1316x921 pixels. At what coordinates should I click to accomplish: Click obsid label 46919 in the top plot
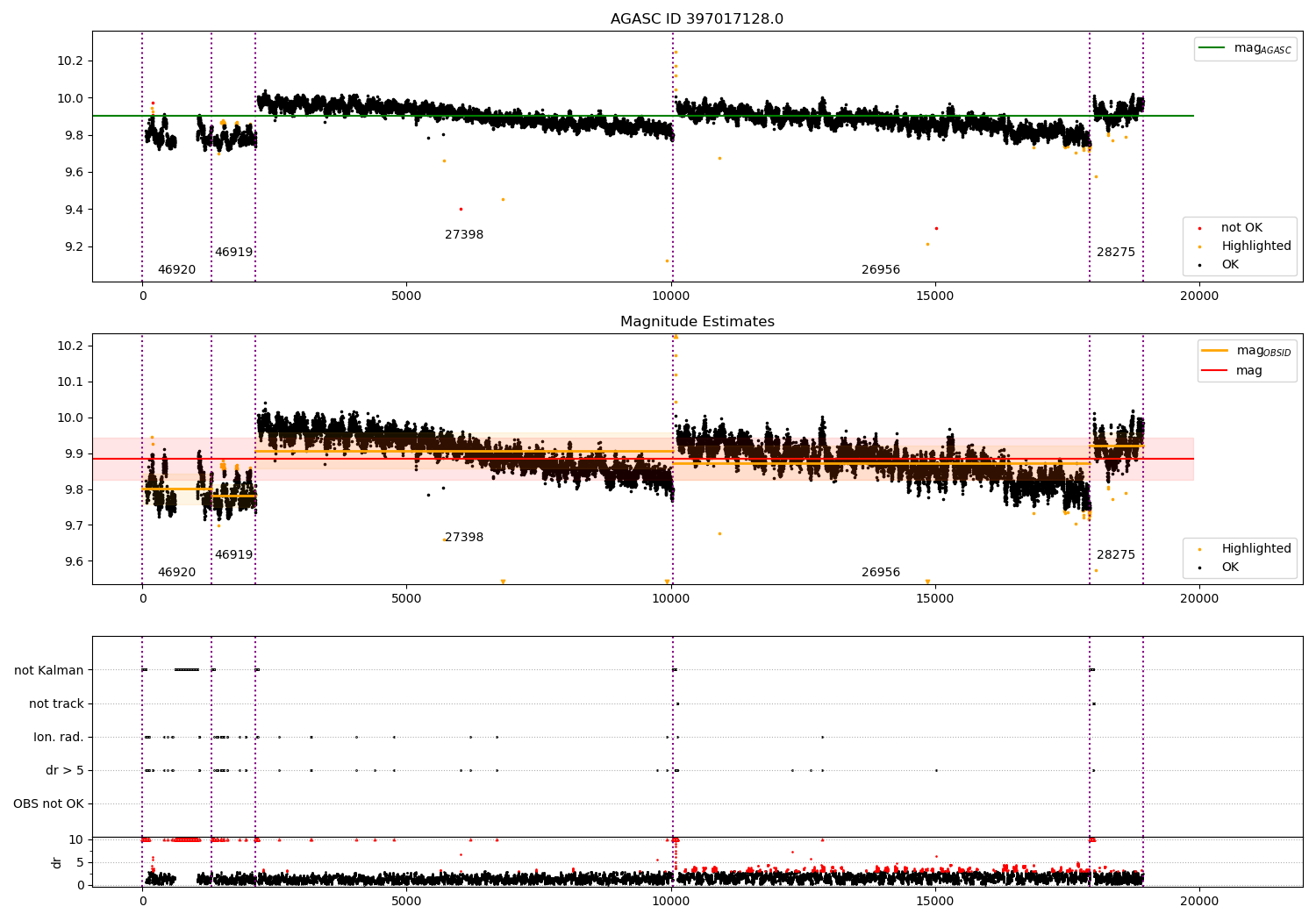pyautogui.click(x=234, y=253)
